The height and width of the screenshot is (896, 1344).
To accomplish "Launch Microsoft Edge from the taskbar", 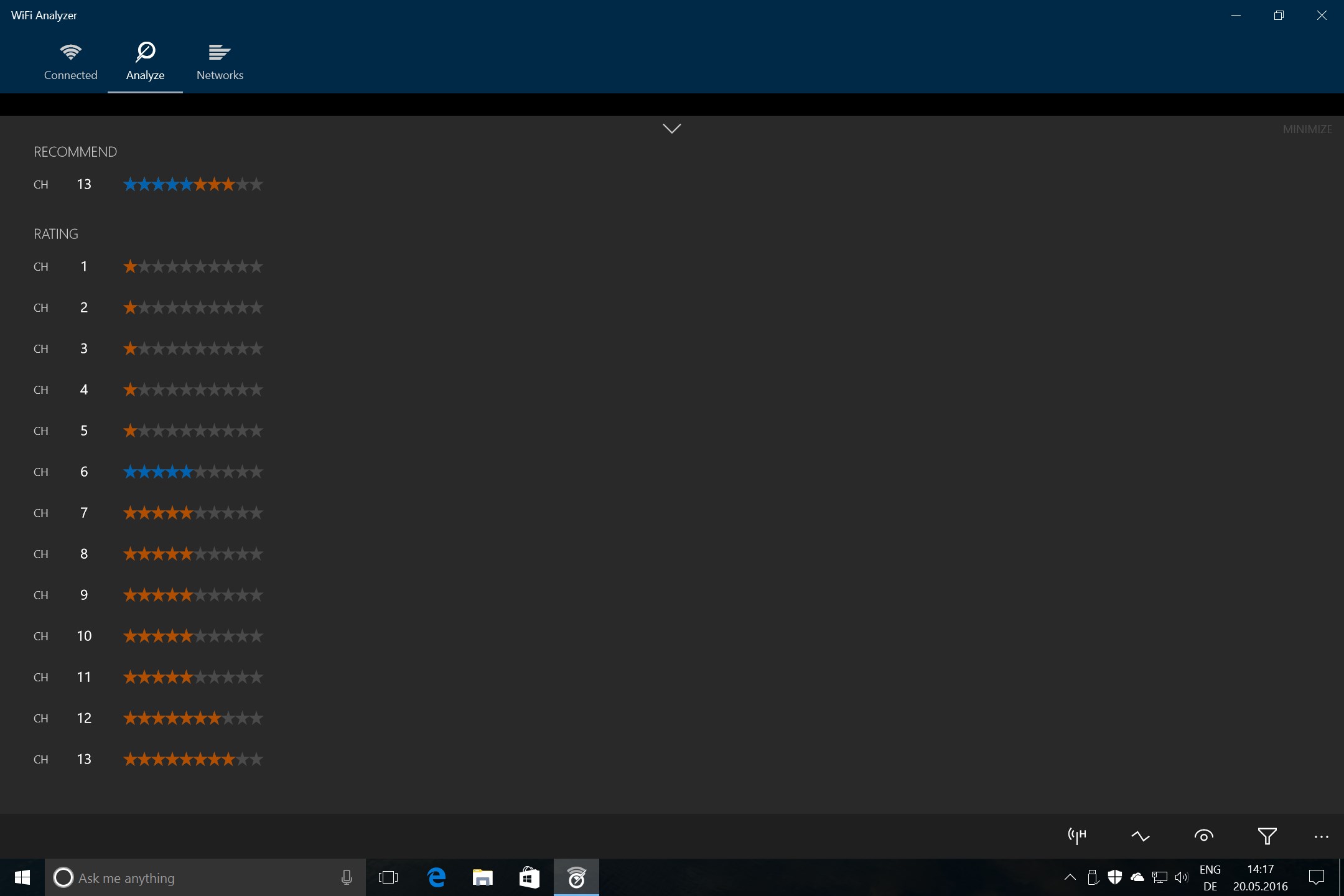I will click(436, 877).
